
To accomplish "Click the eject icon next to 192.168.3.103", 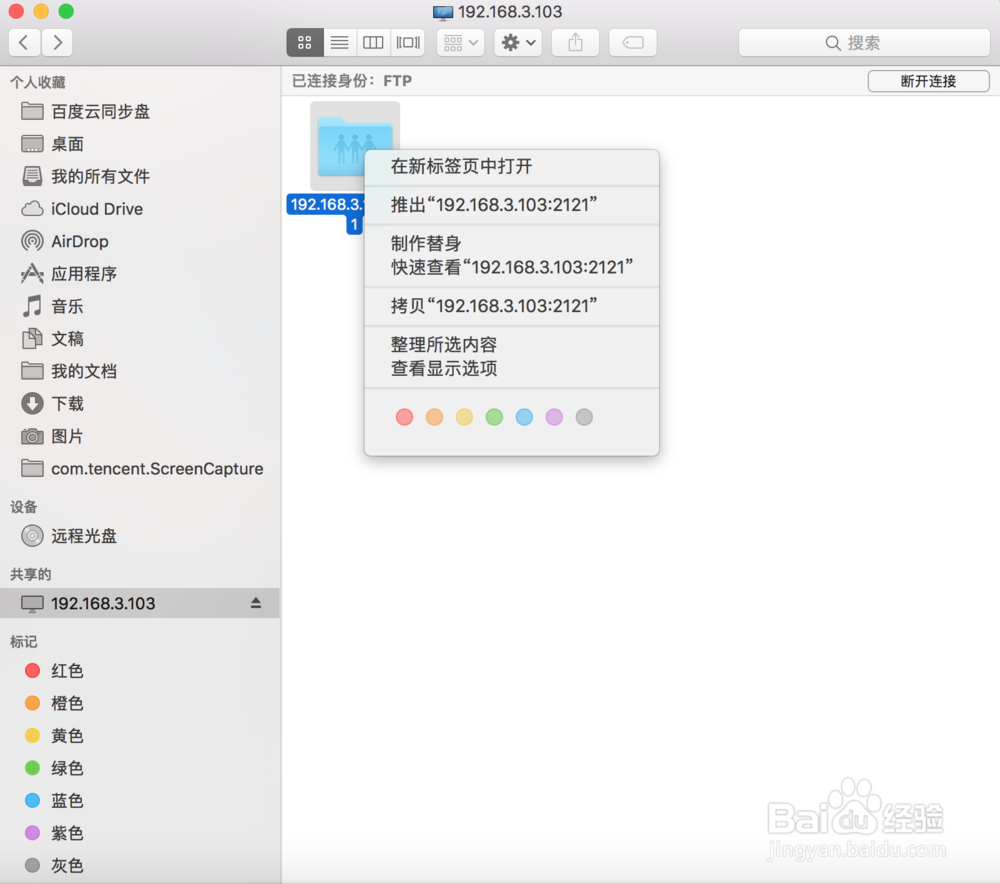I will 256,603.
